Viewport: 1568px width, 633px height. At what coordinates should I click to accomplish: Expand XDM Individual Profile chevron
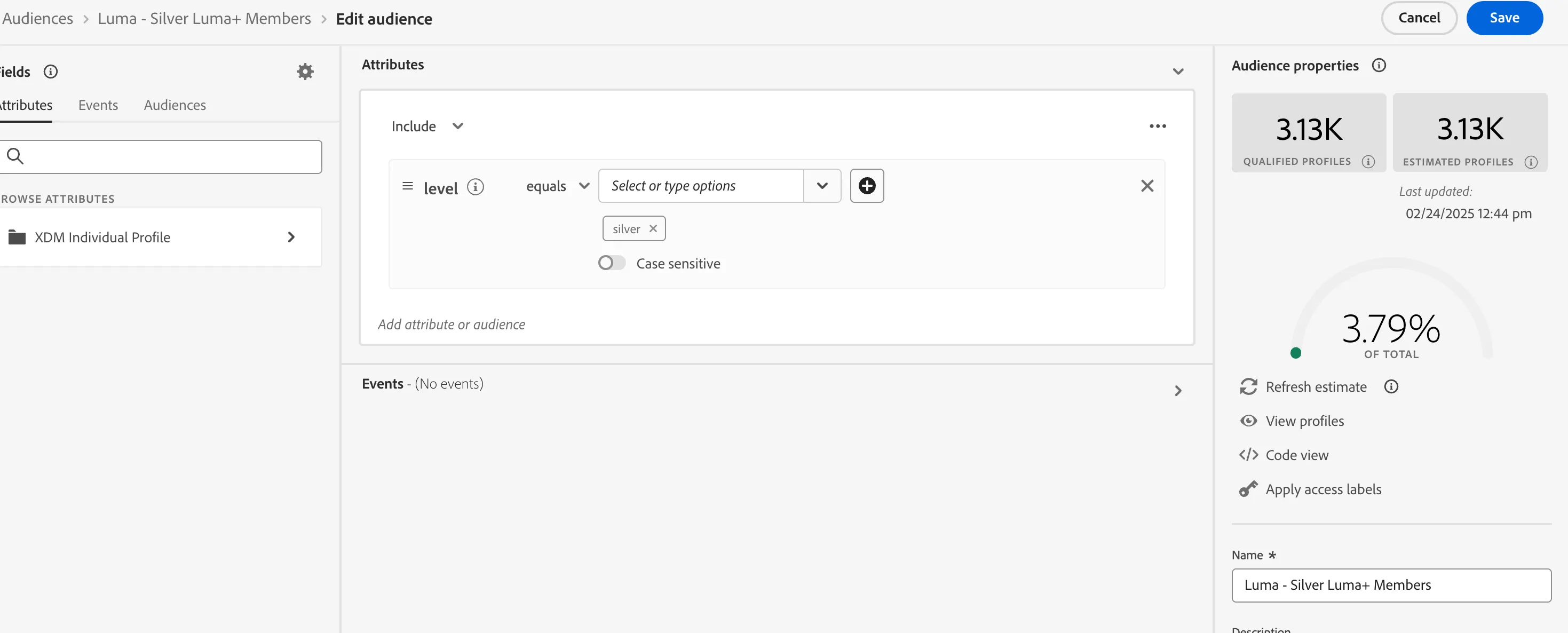click(291, 238)
